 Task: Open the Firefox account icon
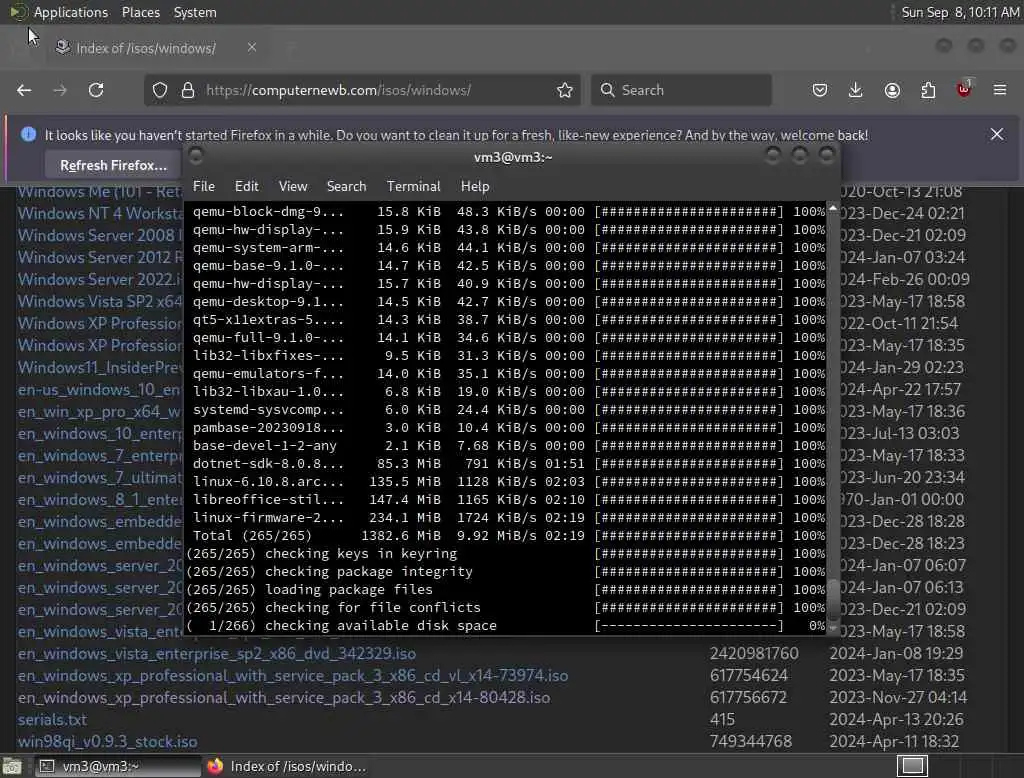pos(892,90)
